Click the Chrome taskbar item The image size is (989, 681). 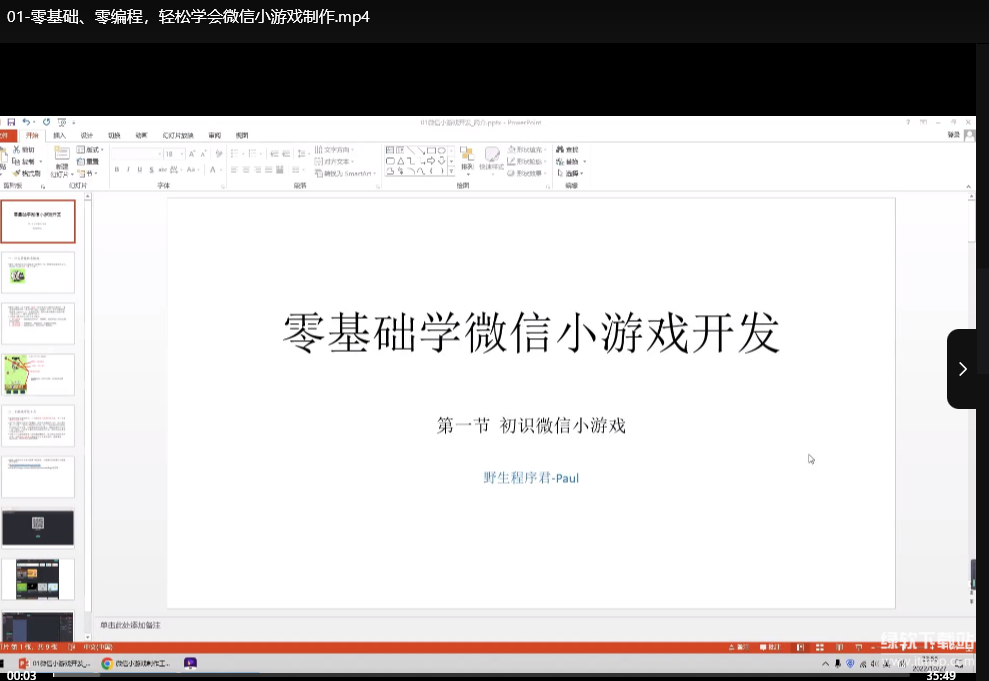pos(136,663)
